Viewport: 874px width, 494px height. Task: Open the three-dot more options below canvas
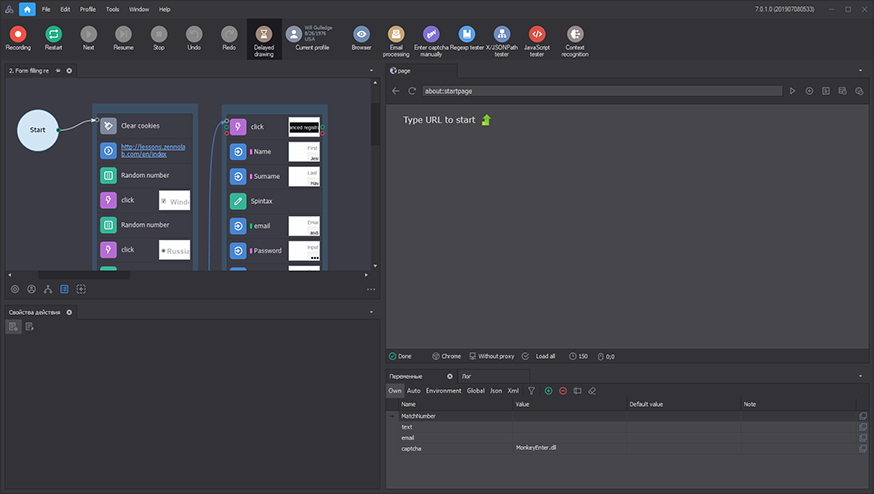pyautogui.click(x=371, y=289)
